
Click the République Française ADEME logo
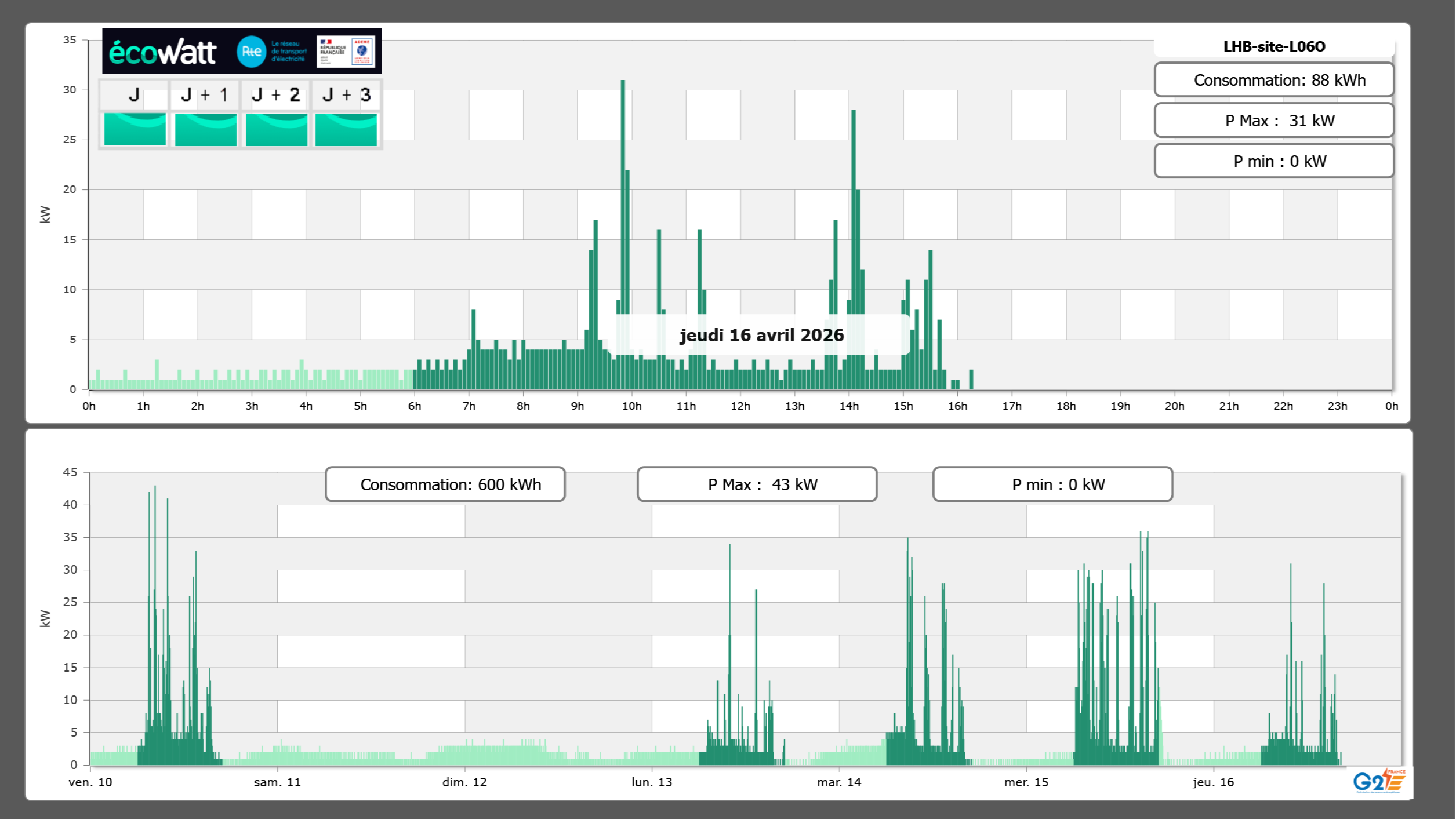pos(346,52)
